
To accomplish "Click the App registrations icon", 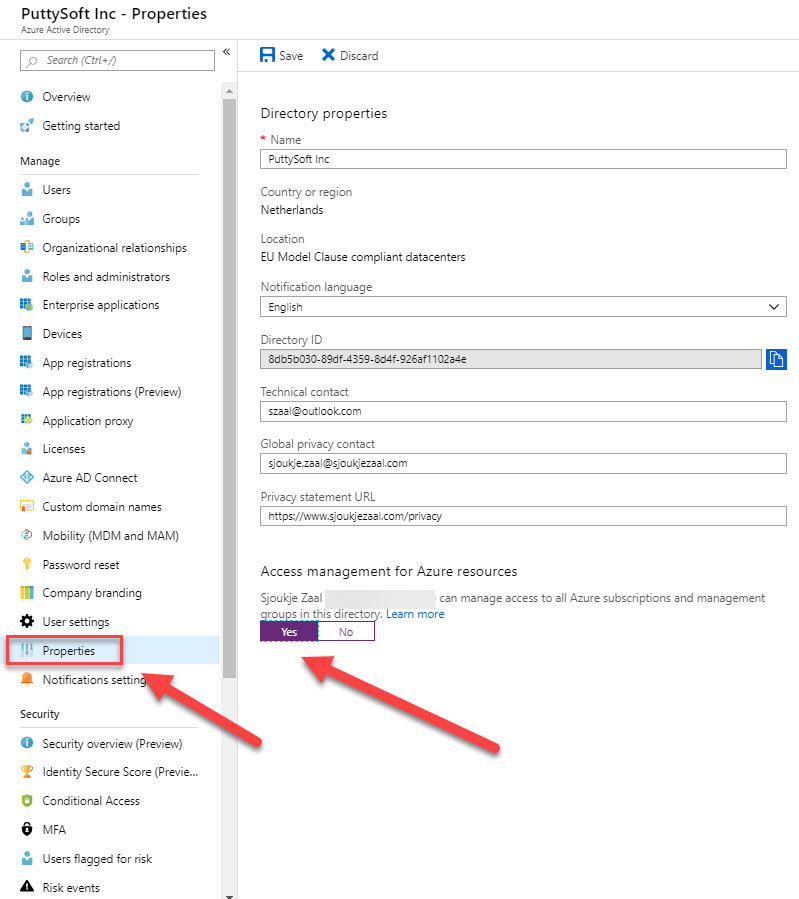I will tap(27, 362).
